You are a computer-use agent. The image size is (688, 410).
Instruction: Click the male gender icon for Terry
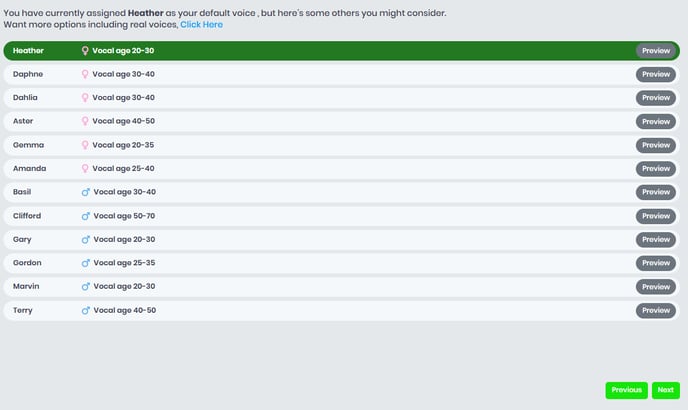click(86, 310)
